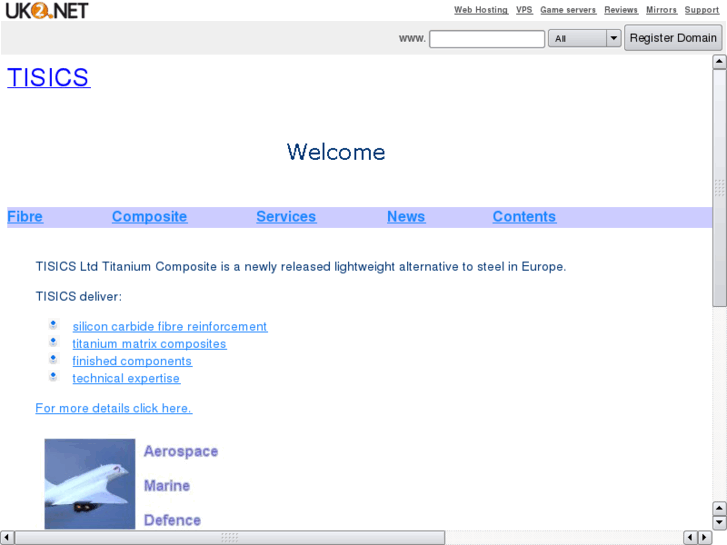Open technical expertise link
727x545 pixels.
(x=126, y=378)
